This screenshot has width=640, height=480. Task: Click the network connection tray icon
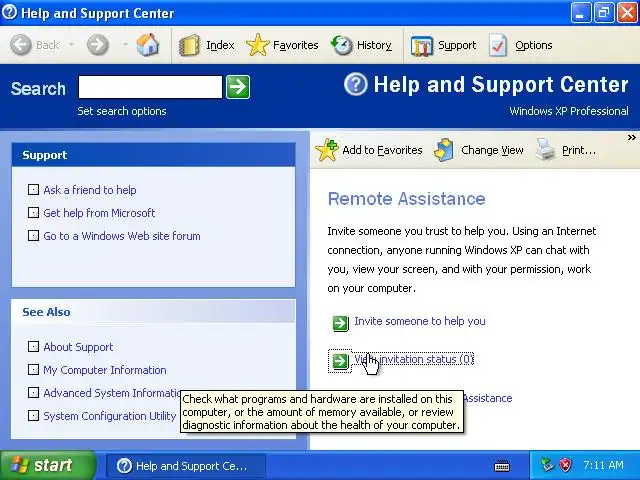click(547, 465)
